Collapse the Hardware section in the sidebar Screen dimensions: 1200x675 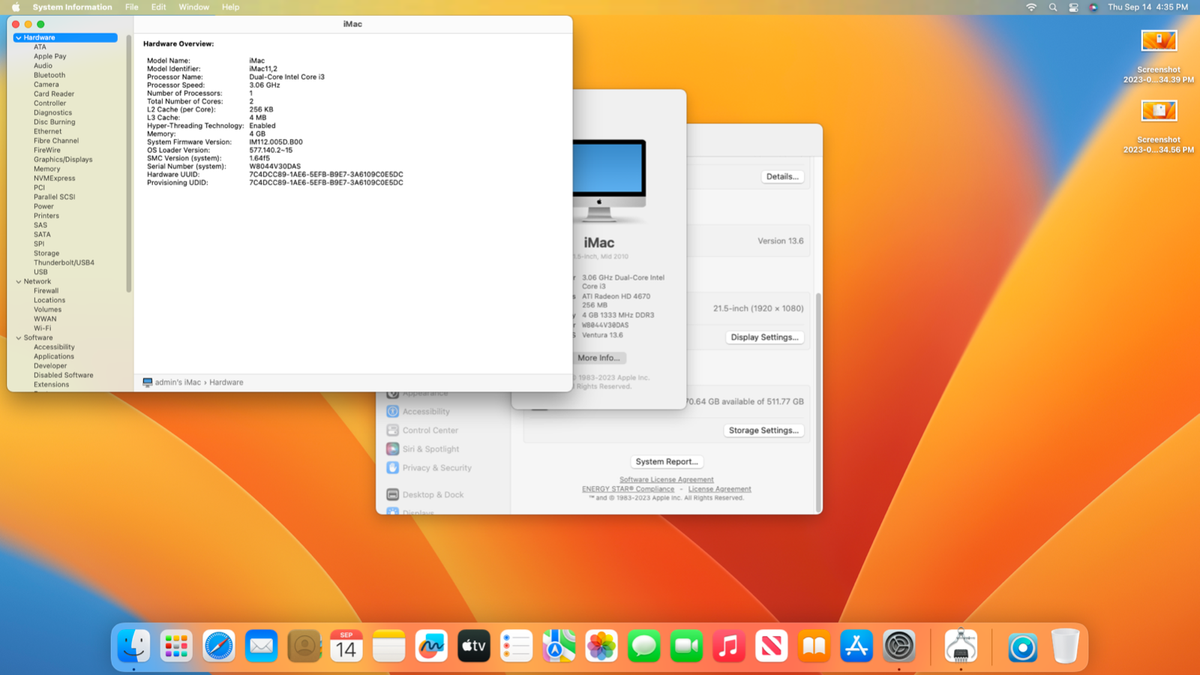[x=18, y=37]
